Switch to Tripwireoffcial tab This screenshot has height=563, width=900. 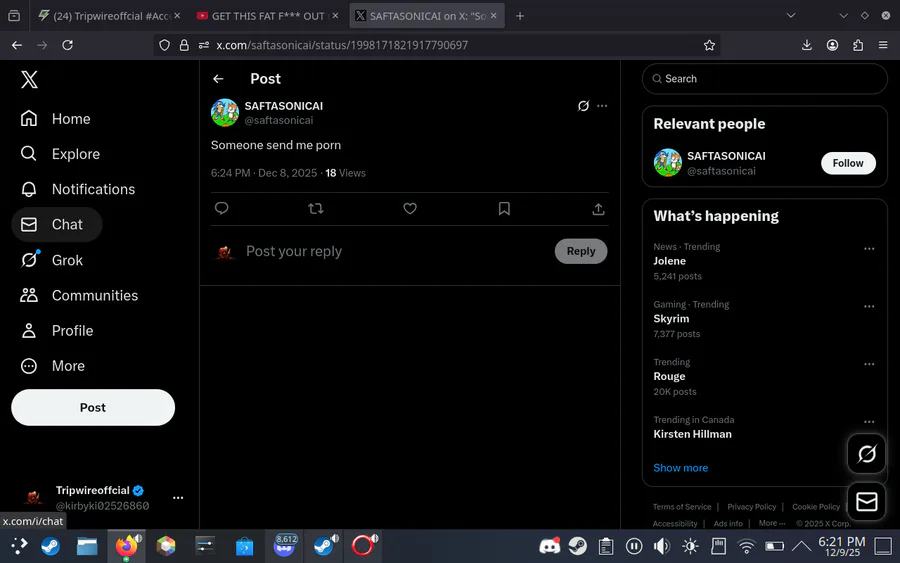pos(109,16)
